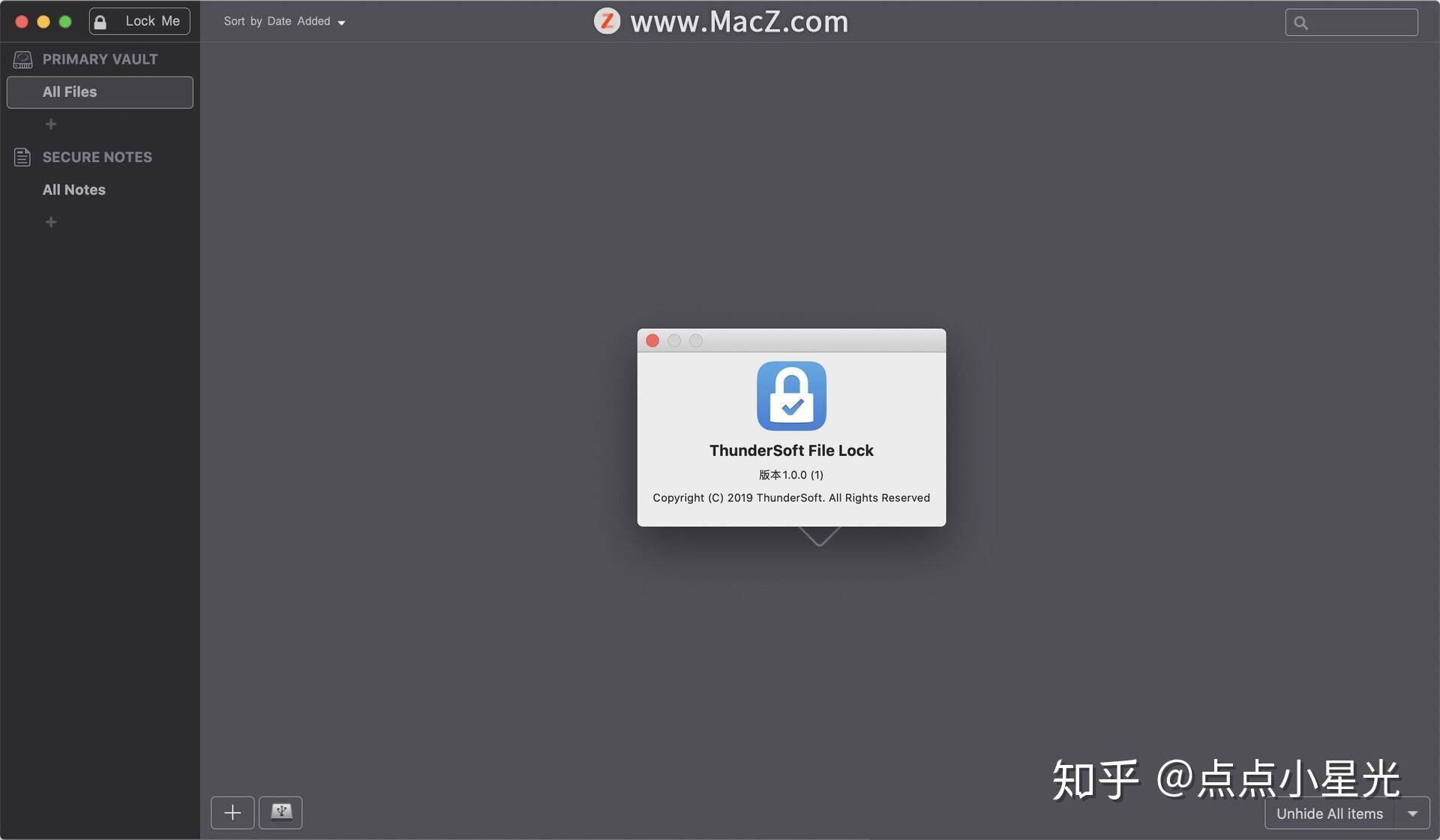This screenshot has height=840, width=1440.
Task: Toggle add note plus under Secure Notes
Action: 49,222
